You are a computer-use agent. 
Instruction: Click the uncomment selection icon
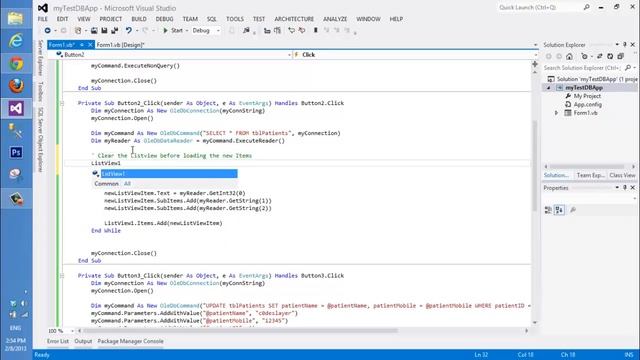[302, 31]
